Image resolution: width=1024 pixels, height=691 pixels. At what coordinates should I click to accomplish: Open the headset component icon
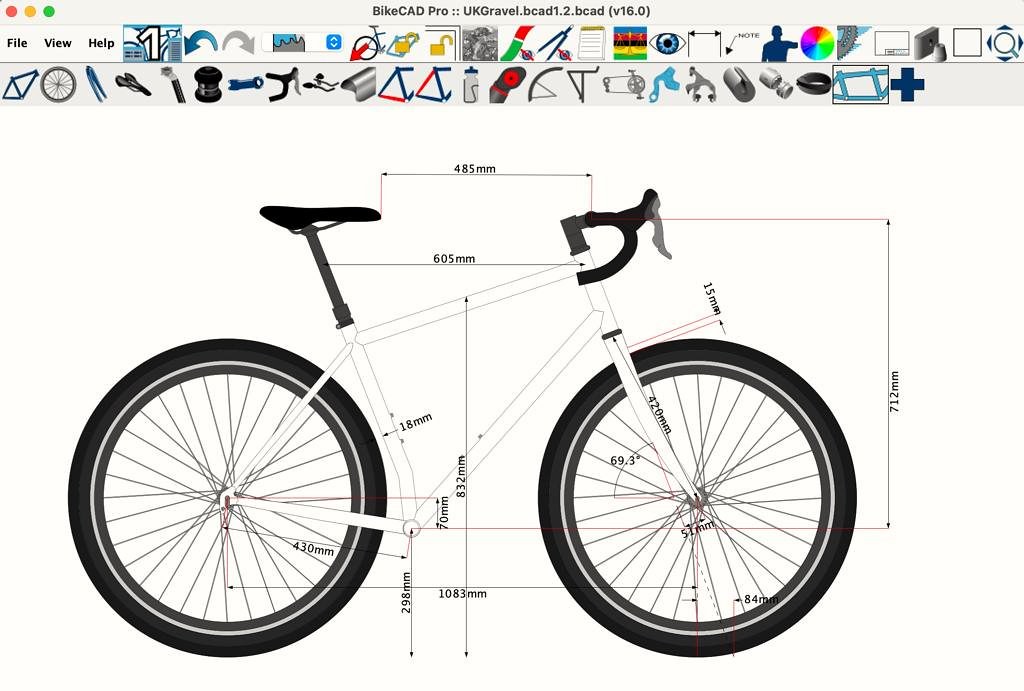(207, 85)
